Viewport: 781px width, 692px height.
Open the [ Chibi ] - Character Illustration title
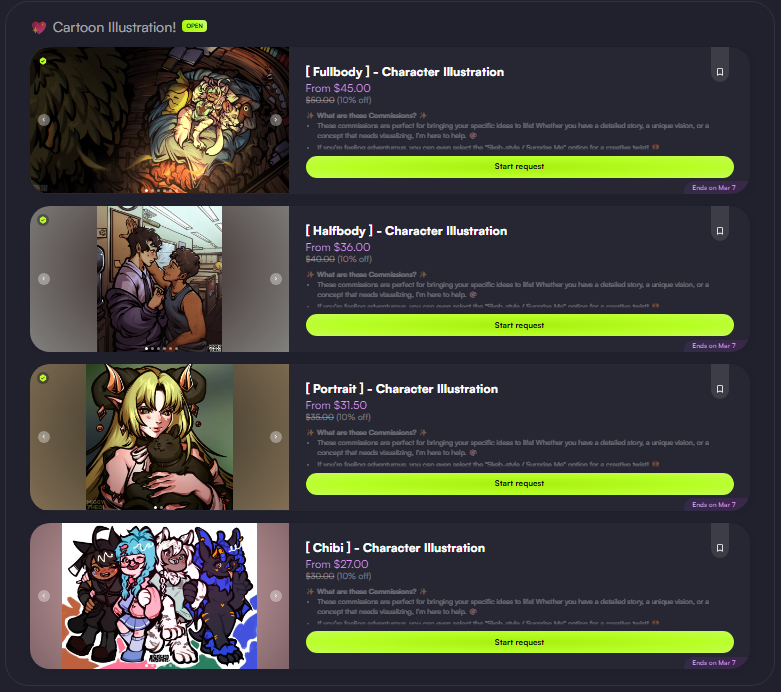(395, 548)
